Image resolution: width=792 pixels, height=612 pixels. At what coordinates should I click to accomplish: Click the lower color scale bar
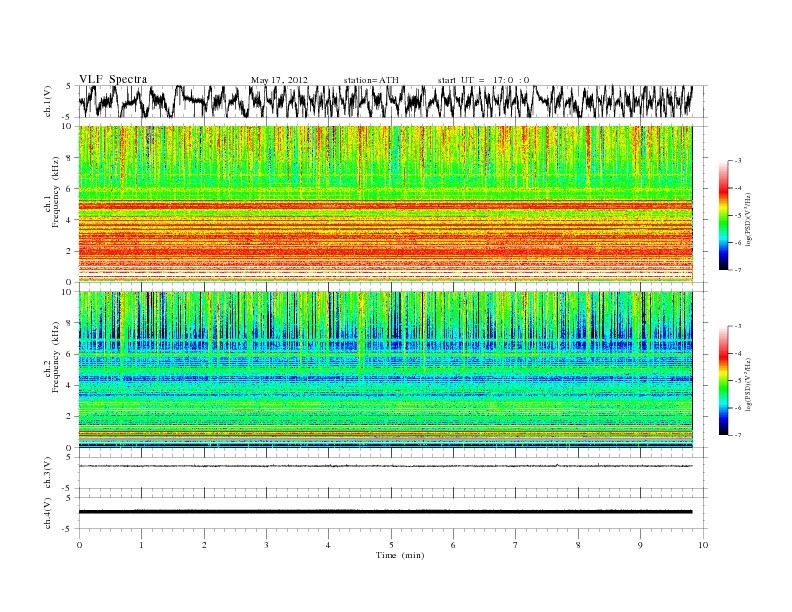point(724,380)
